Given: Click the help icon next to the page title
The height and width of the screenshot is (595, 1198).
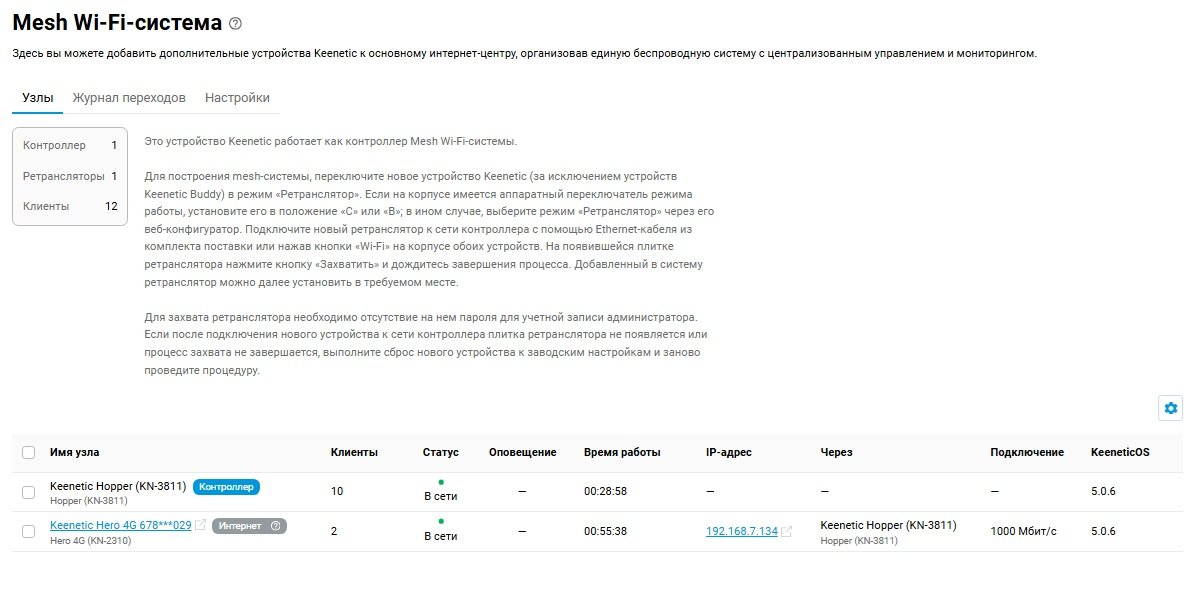Looking at the screenshot, I should [x=235, y=23].
